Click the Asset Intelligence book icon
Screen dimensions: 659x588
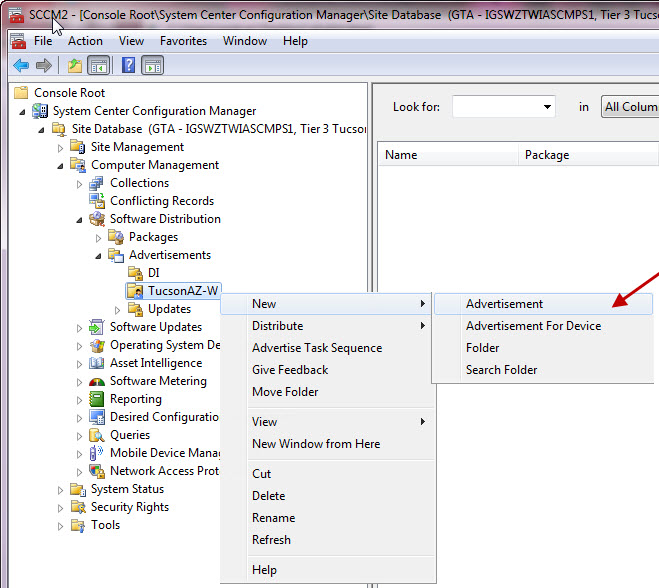pos(97,363)
